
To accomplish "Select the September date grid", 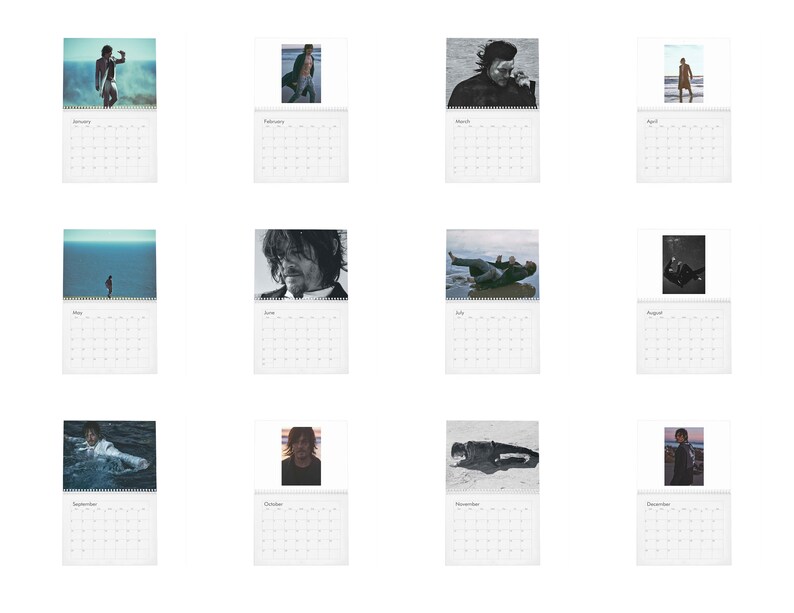I will [x=110, y=533].
